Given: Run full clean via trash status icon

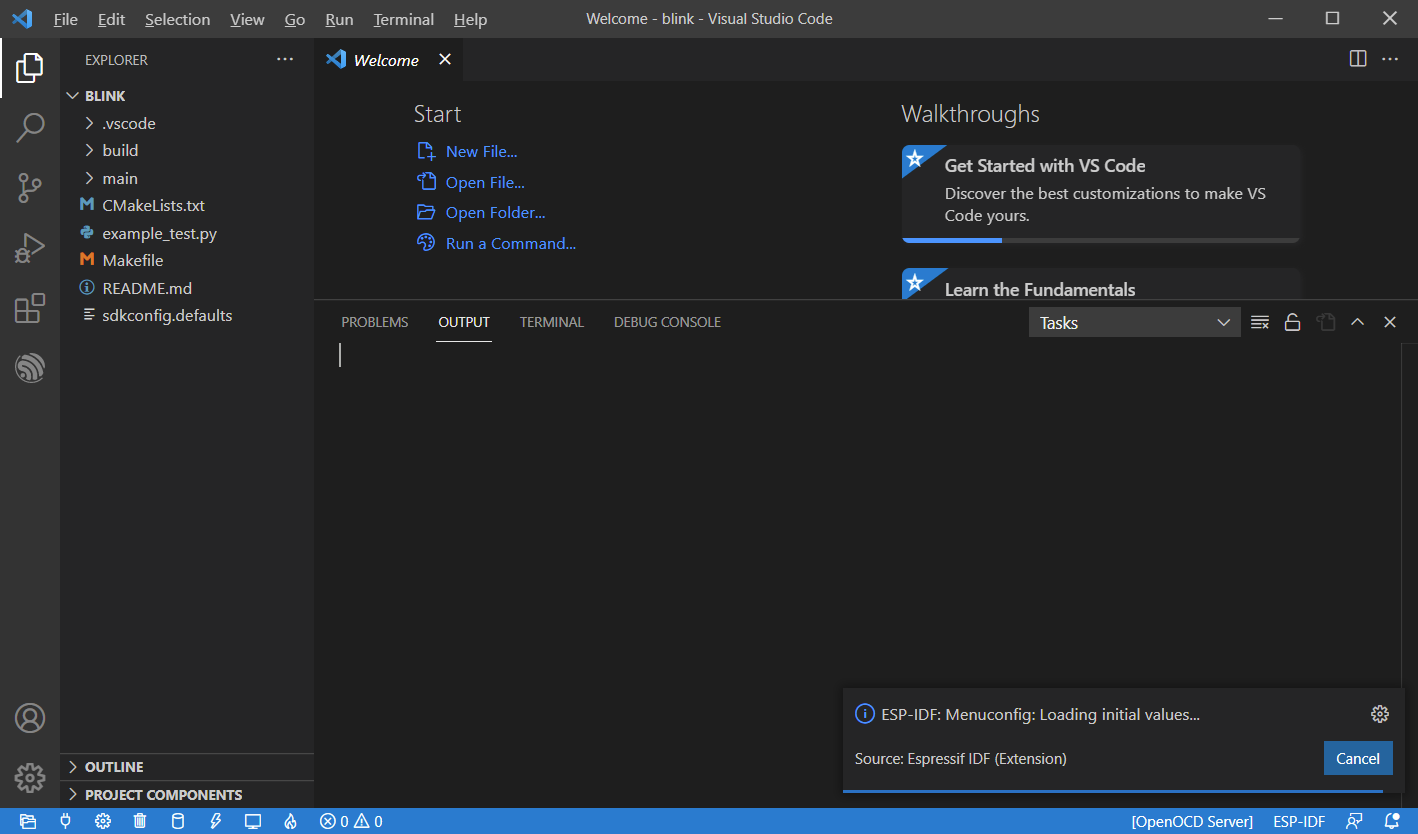Looking at the screenshot, I should click(x=141, y=822).
